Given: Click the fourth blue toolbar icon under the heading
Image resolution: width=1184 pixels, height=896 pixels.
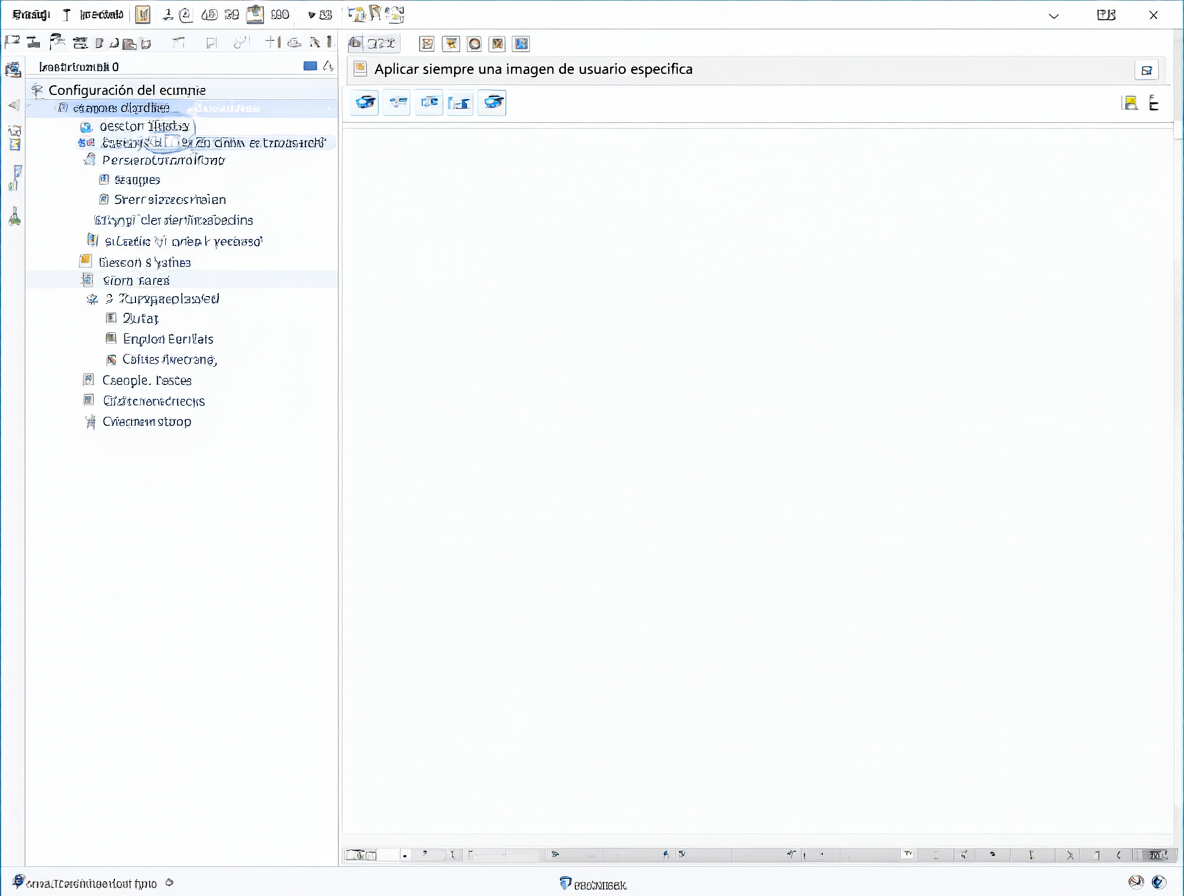Looking at the screenshot, I should coord(460,102).
